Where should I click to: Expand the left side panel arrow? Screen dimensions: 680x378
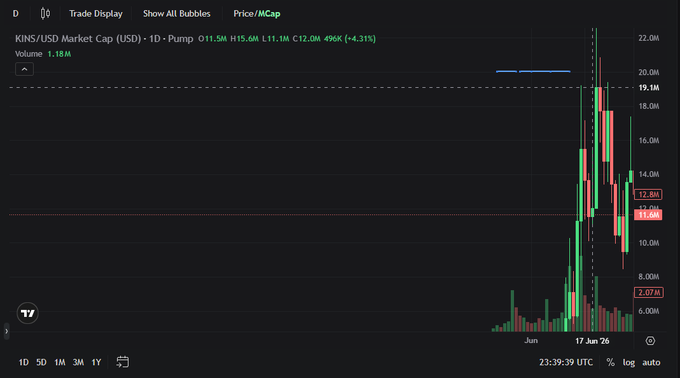pos(6,331)
